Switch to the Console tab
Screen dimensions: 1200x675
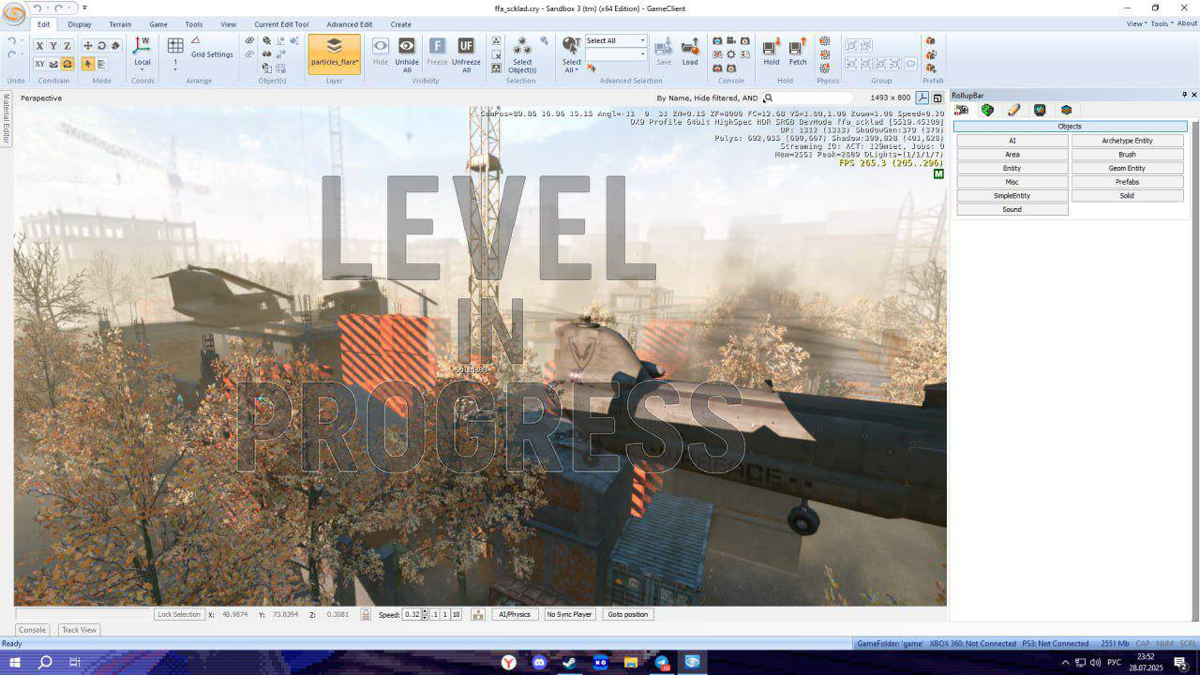click(32, 630)
